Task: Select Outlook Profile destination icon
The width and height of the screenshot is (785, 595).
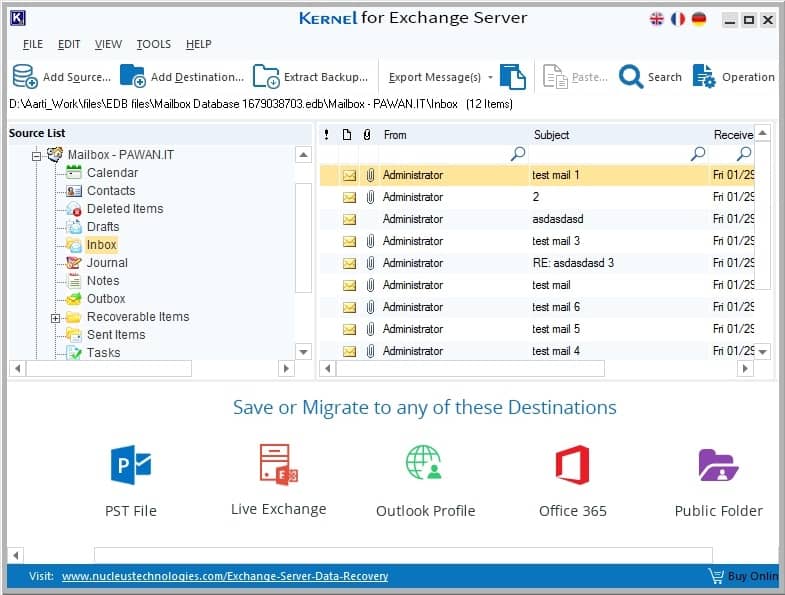Action: coord(424,462)
